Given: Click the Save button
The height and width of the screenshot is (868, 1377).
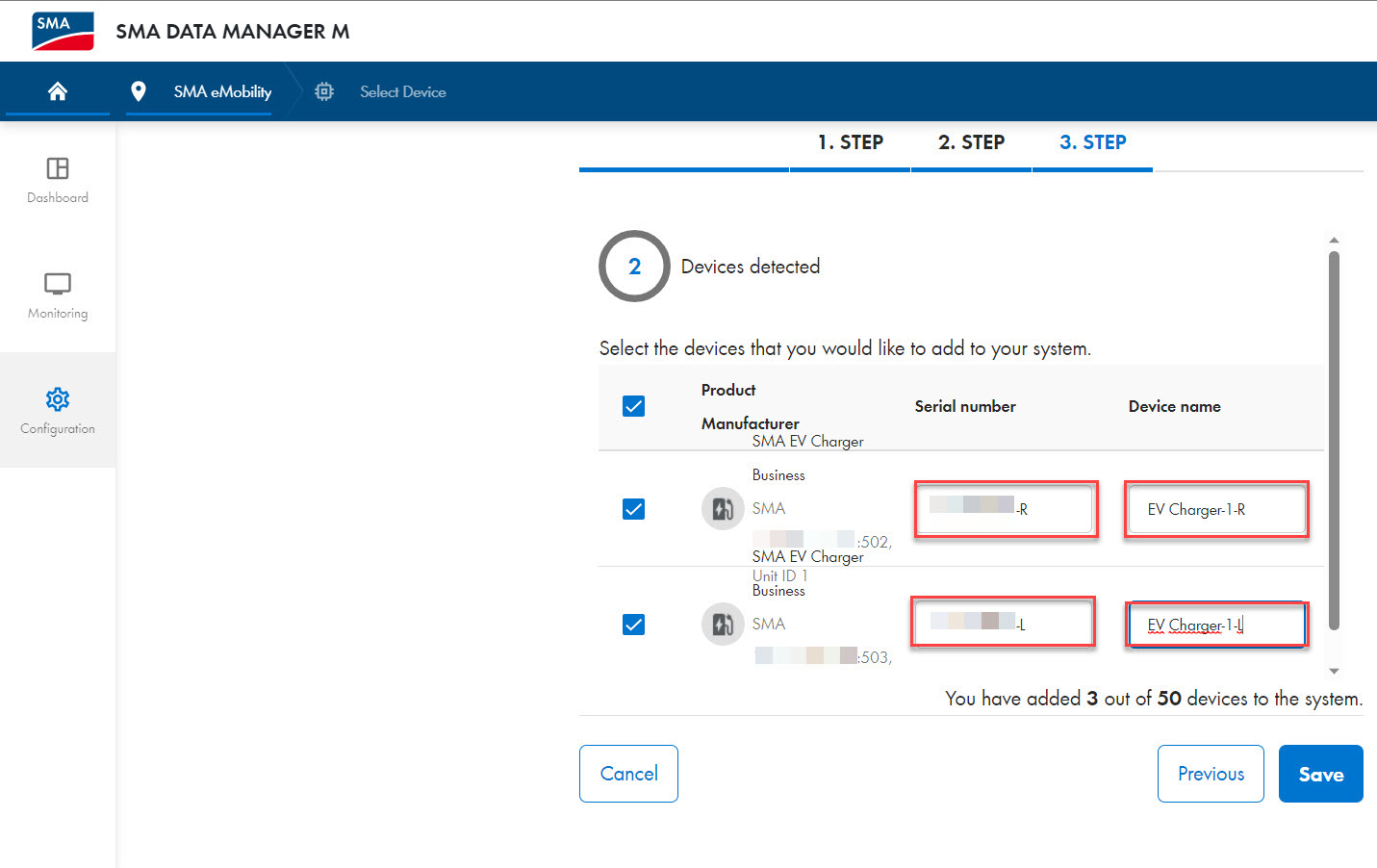Looking at the screenshot, I should point(1321,774).
